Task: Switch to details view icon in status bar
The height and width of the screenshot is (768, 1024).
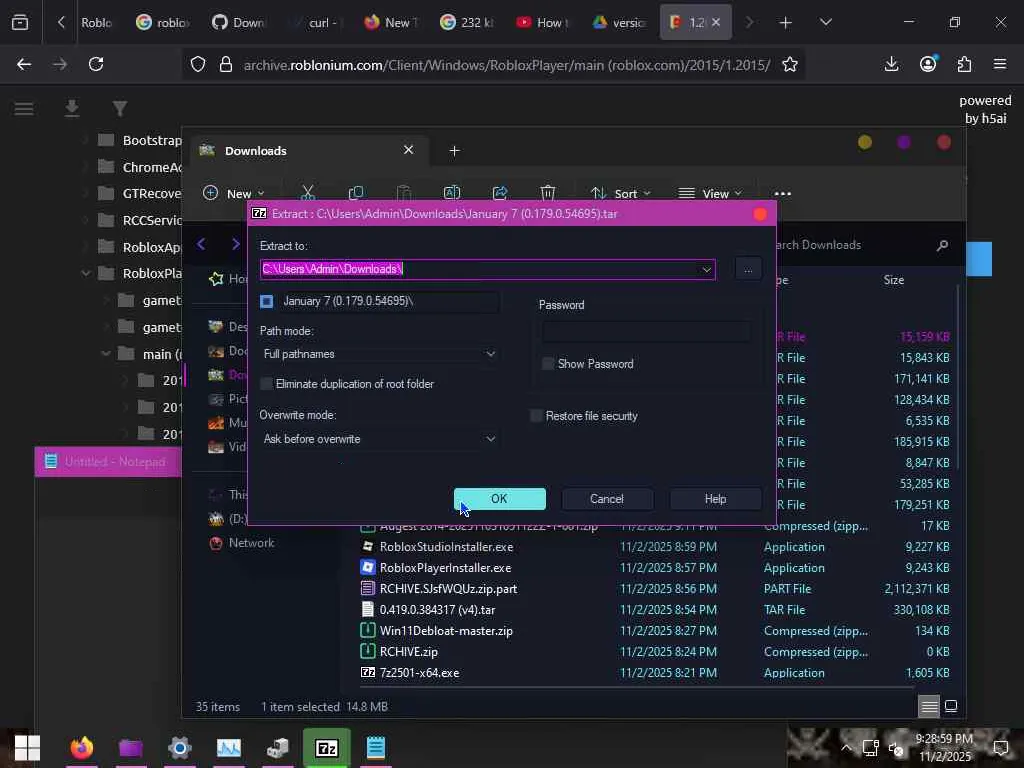Action: click(x=929, y=706)
